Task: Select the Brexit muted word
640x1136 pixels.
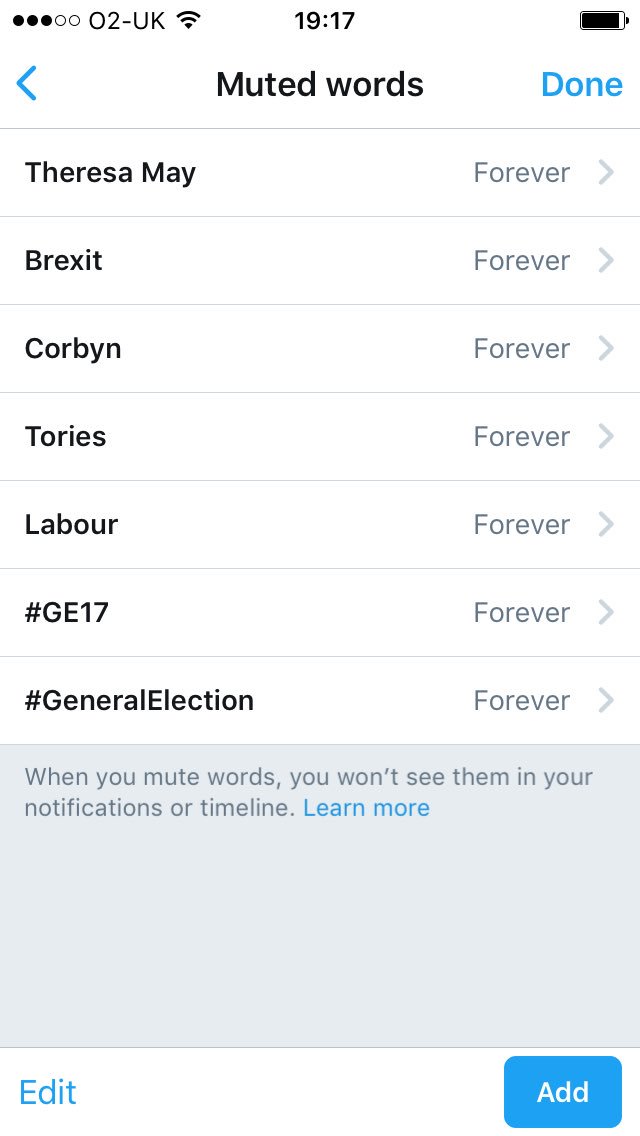Action: coord(64,261)
